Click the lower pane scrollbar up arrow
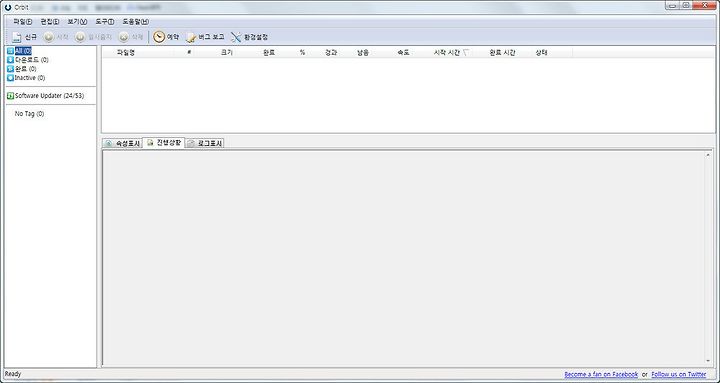 pos(708,155)
